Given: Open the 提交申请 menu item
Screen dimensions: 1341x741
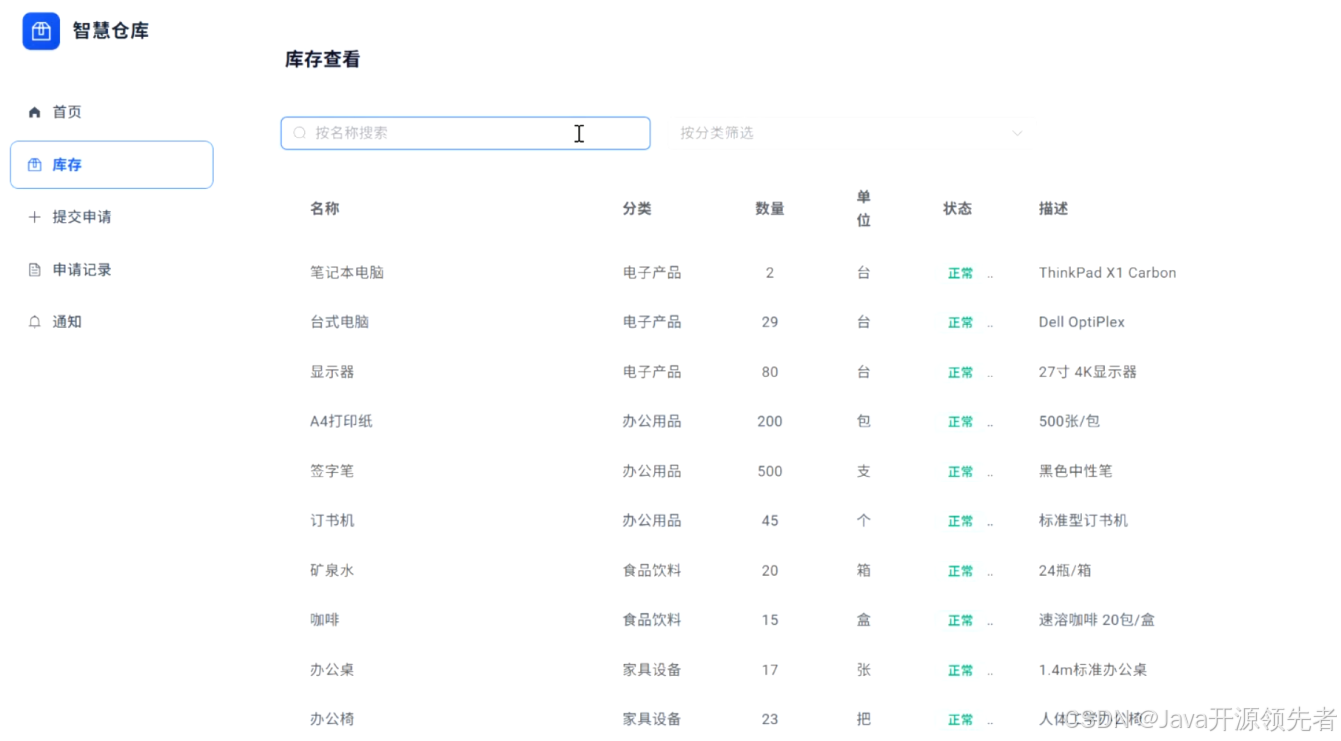Looking at the screenshot, I should (x=112, y=217).
